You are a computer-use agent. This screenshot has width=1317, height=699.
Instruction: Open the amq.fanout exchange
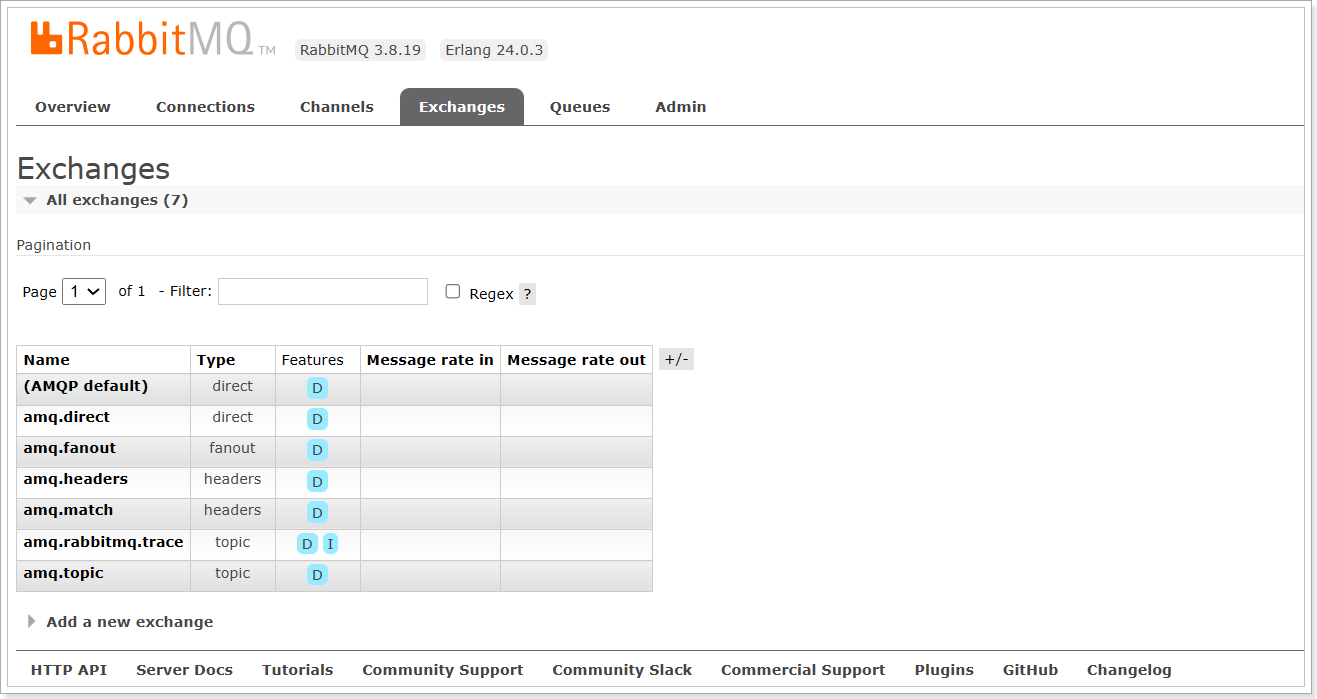point(70,448)
